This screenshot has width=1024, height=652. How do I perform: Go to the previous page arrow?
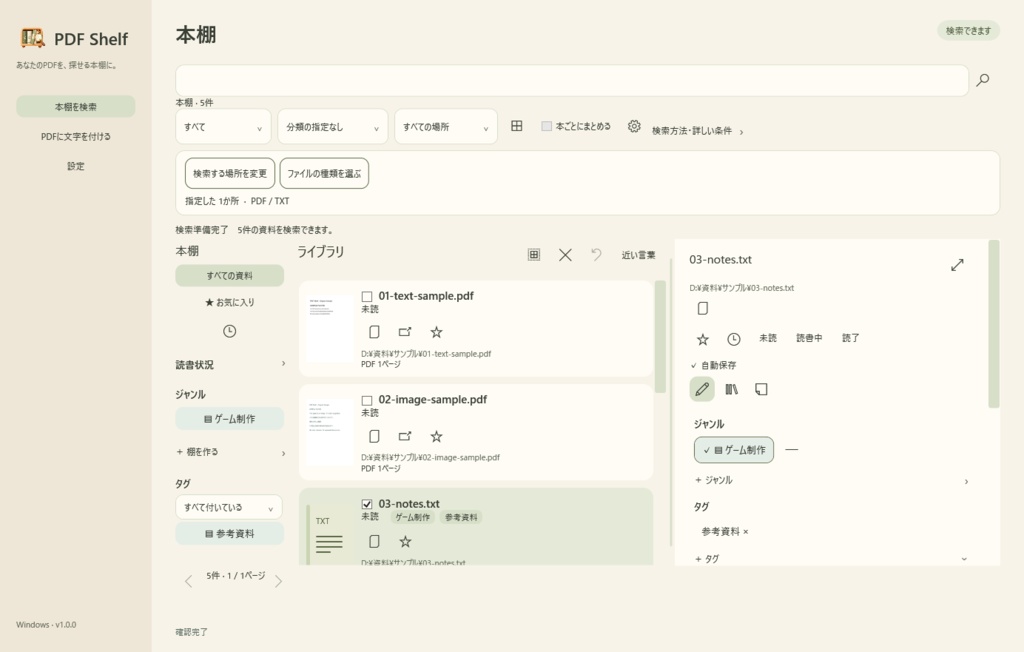coord(189,581)
